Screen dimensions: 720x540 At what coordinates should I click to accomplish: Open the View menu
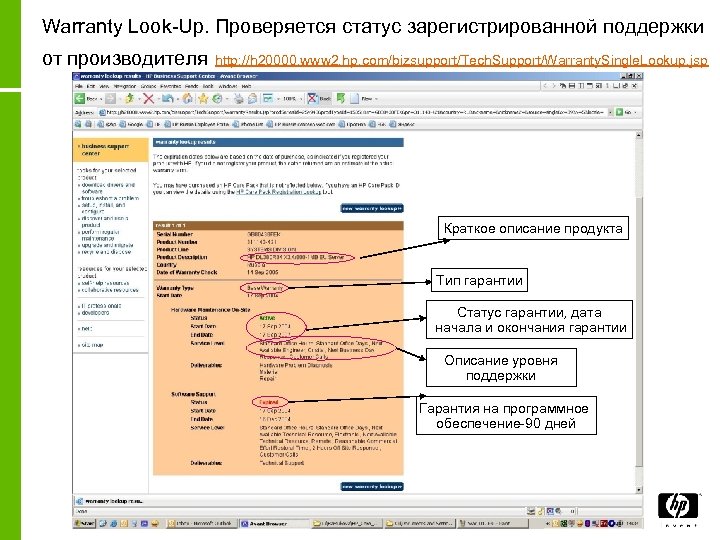[x=104, y=86]
